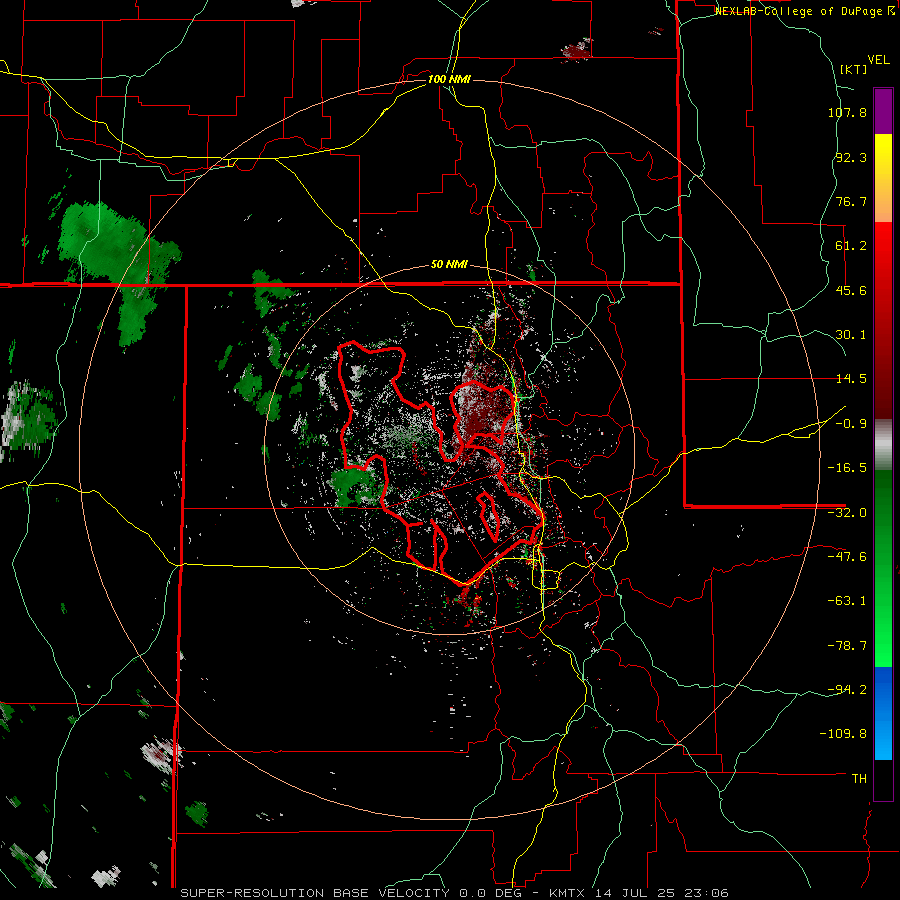Viewport: 900px width, 900px height.
Task: Select the -16.5 scale value
Action: coord(847,468)
